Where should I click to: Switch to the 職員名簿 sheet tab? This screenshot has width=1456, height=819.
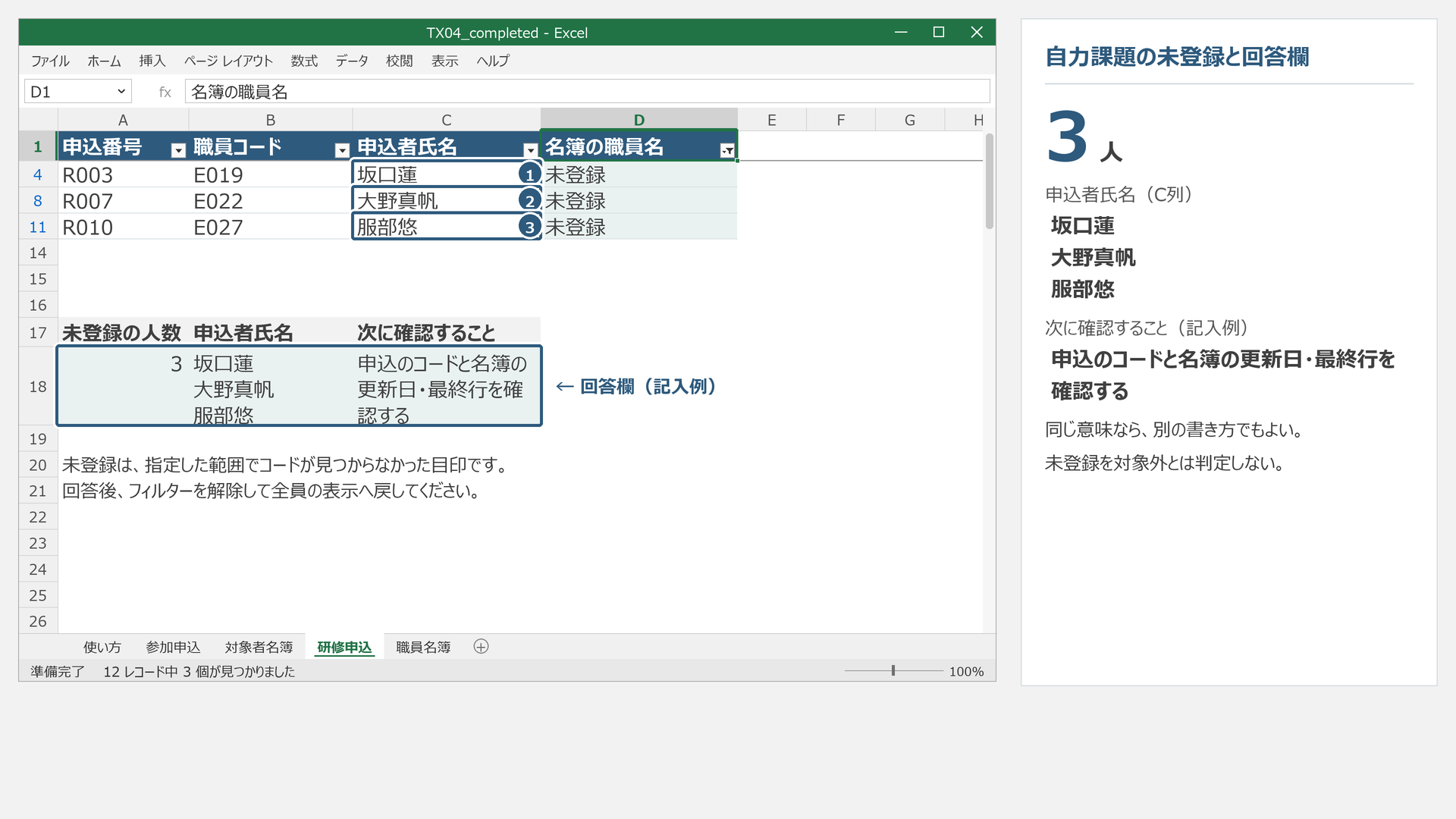[x=423, y=647]
